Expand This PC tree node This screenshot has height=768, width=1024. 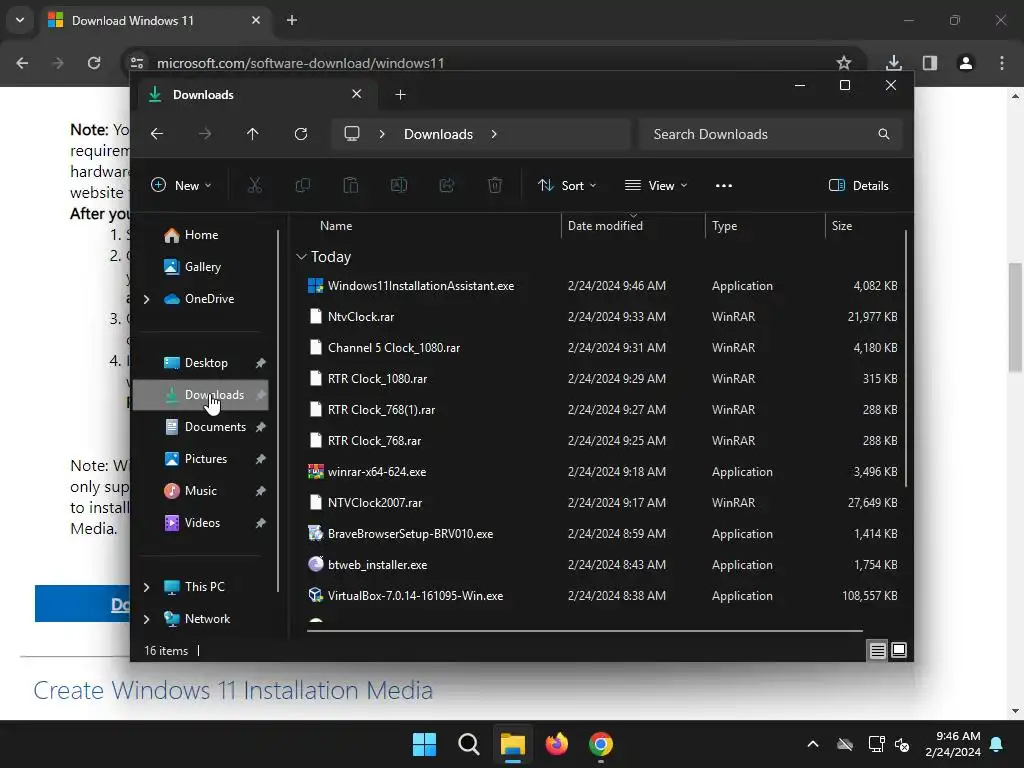[x=146, y=587]
